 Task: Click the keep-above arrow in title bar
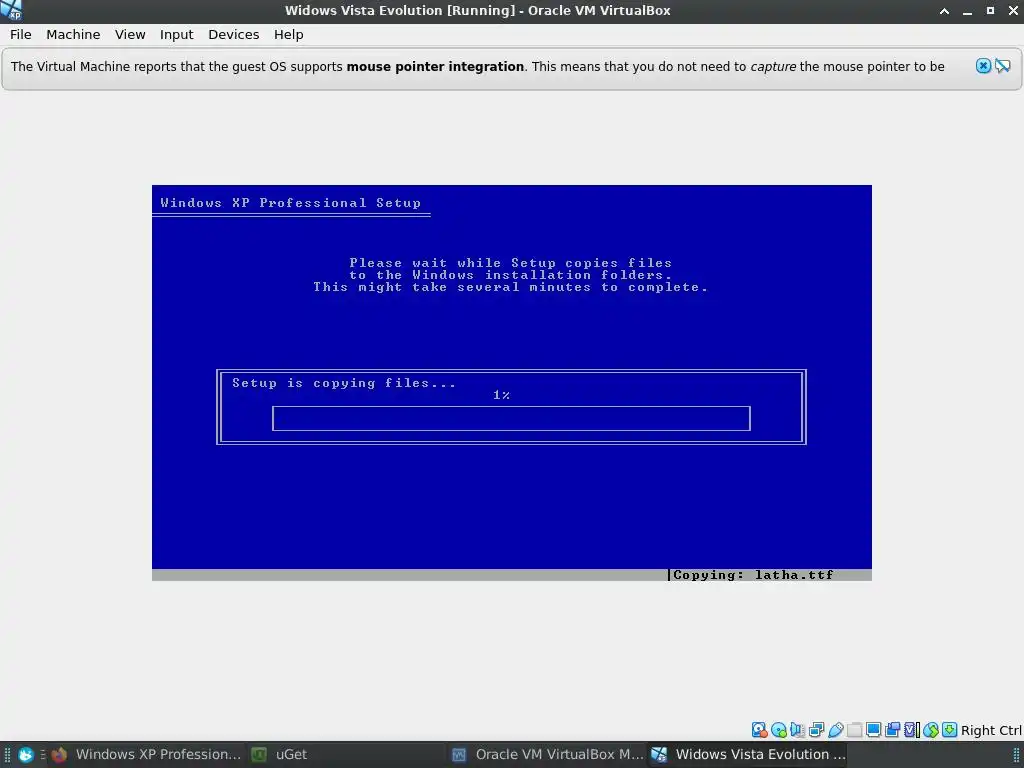(944, 11)
